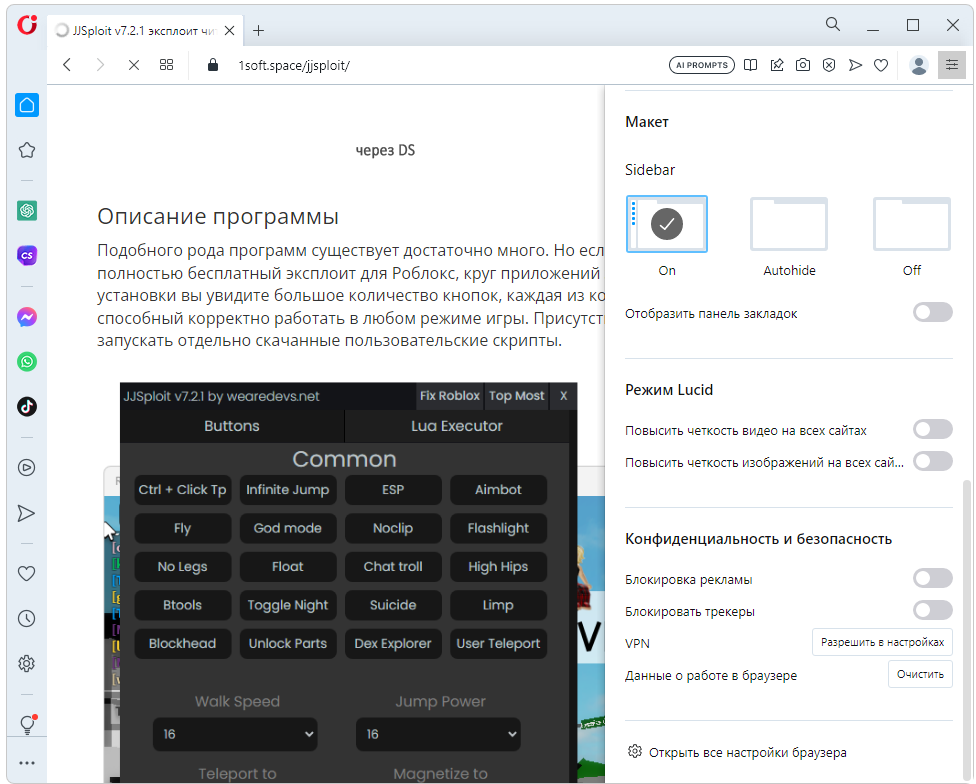Enable Lucid mode video sharpness toggle
976x784 pixels.
932,429
